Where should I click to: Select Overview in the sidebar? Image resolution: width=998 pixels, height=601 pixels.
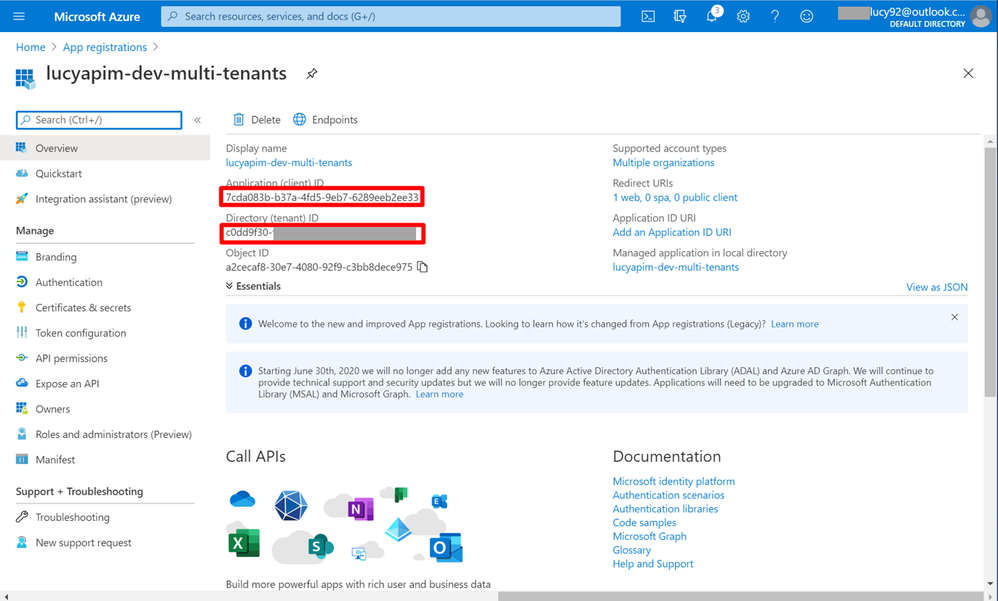click(x=105, y=148)
